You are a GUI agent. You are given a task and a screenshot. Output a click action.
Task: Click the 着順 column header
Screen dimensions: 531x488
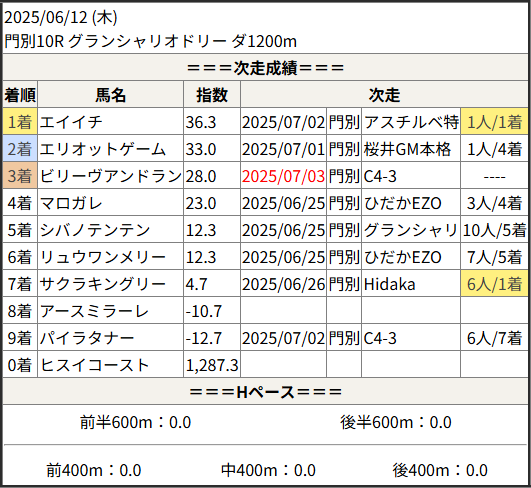tap(20, 94)
